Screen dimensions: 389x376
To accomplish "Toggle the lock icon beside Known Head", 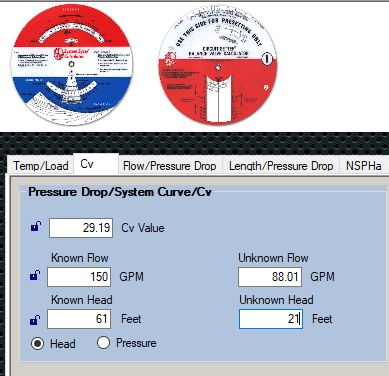I will click(x=35, y=320).
